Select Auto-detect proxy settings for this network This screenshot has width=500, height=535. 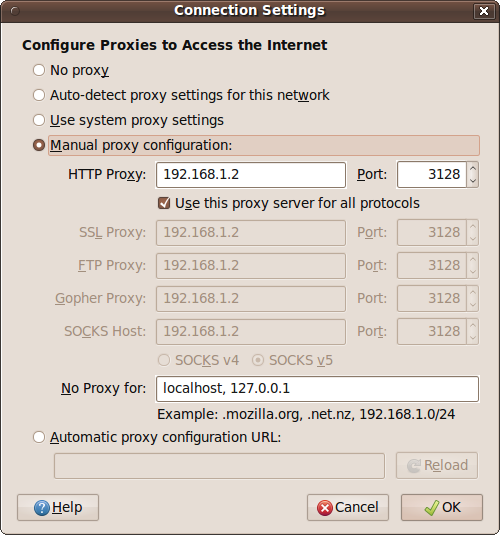[39, 95]
